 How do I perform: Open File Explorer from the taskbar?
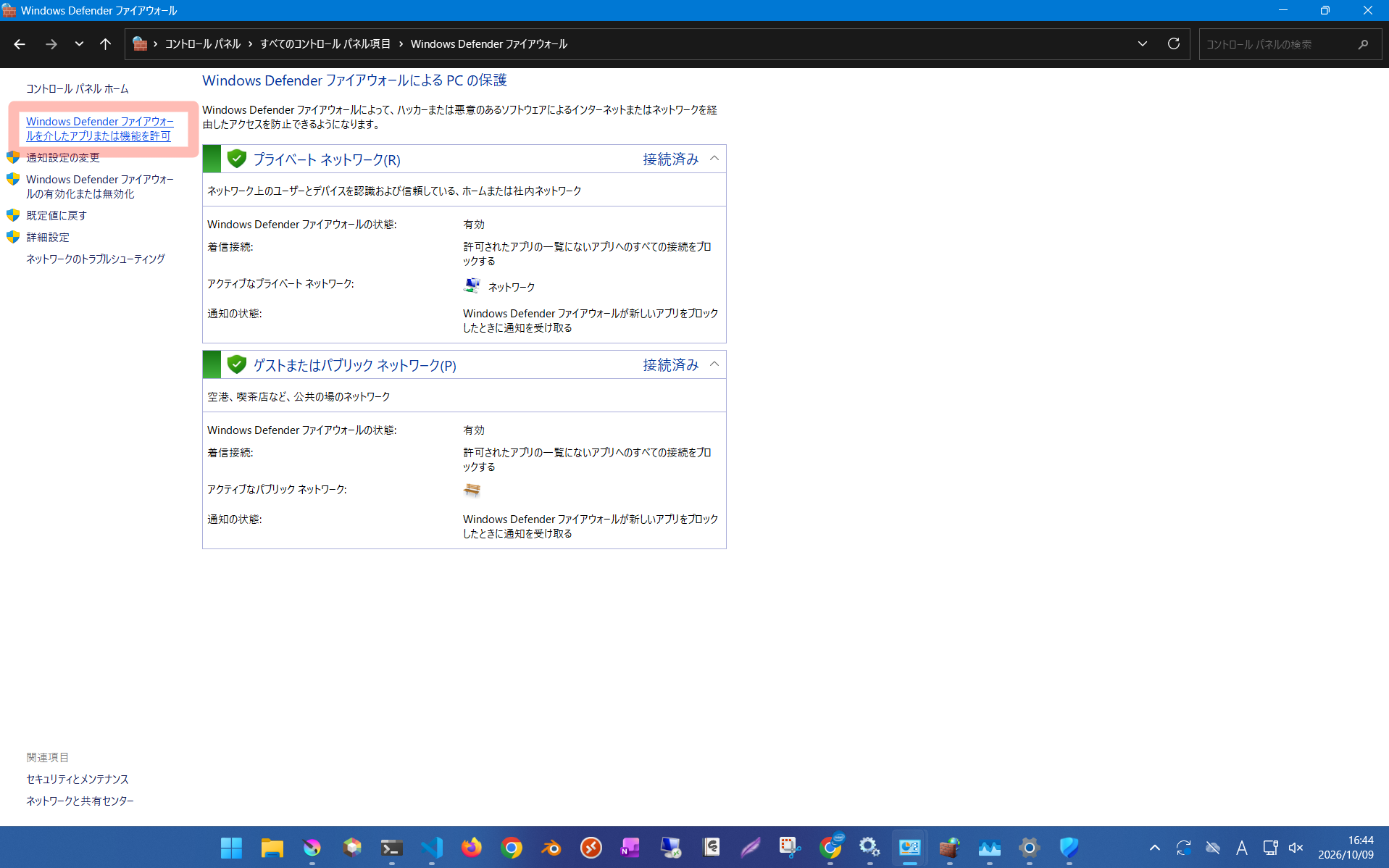click(272, 847)
